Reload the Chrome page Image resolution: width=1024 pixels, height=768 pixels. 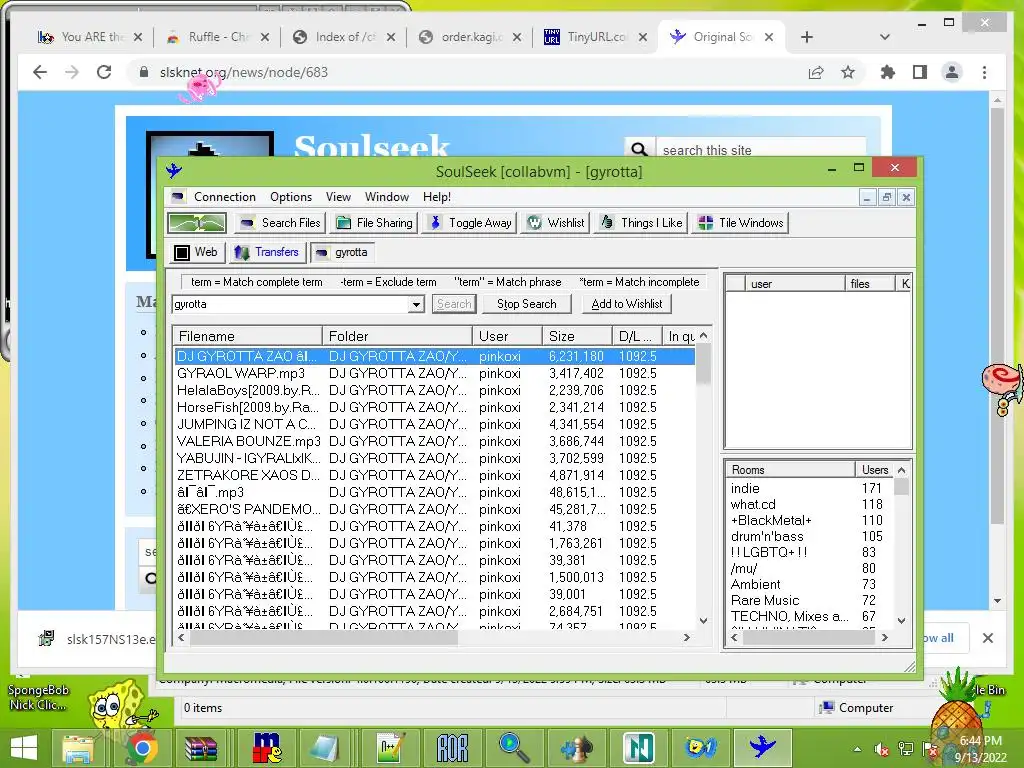coord(104,72)
